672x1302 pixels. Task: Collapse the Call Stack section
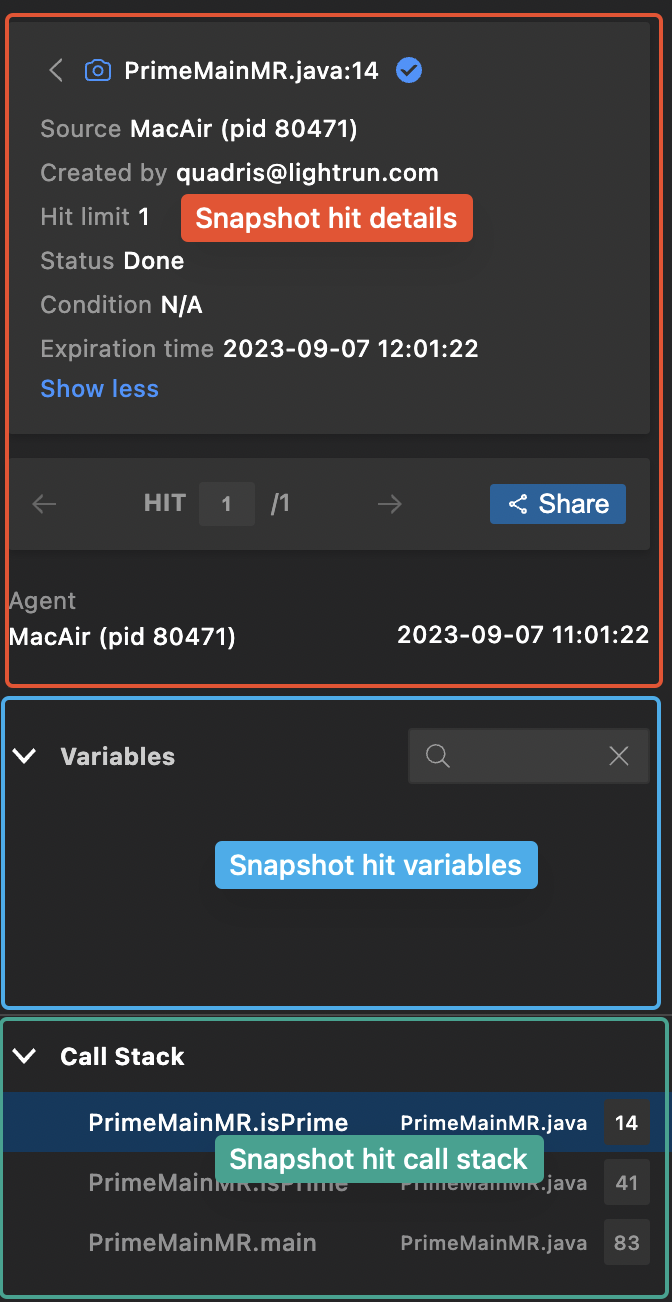25,1056
